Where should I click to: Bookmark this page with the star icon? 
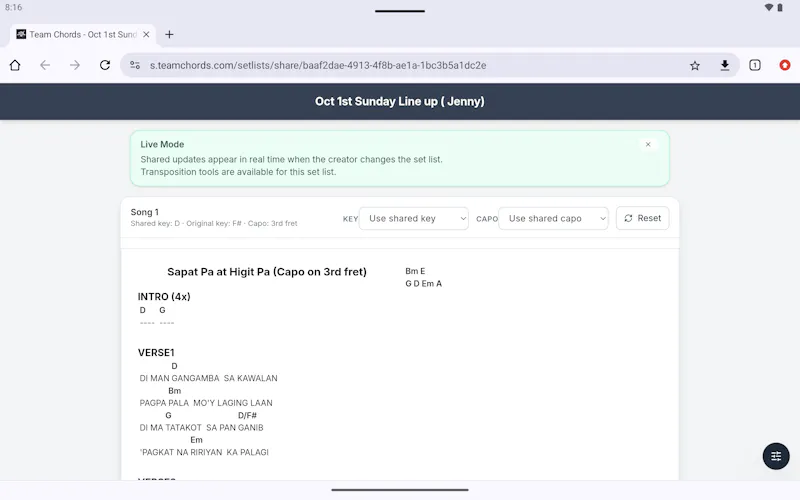pyautogui.click(x=694, y=65)
